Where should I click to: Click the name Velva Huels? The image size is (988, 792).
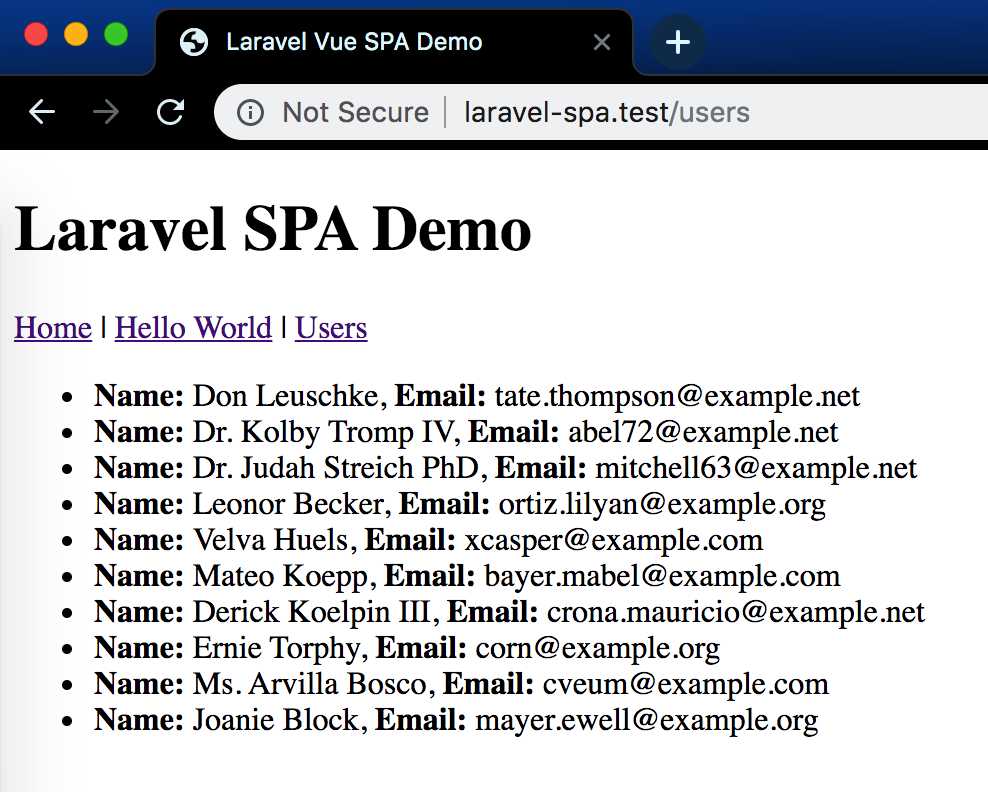[270, 540]
